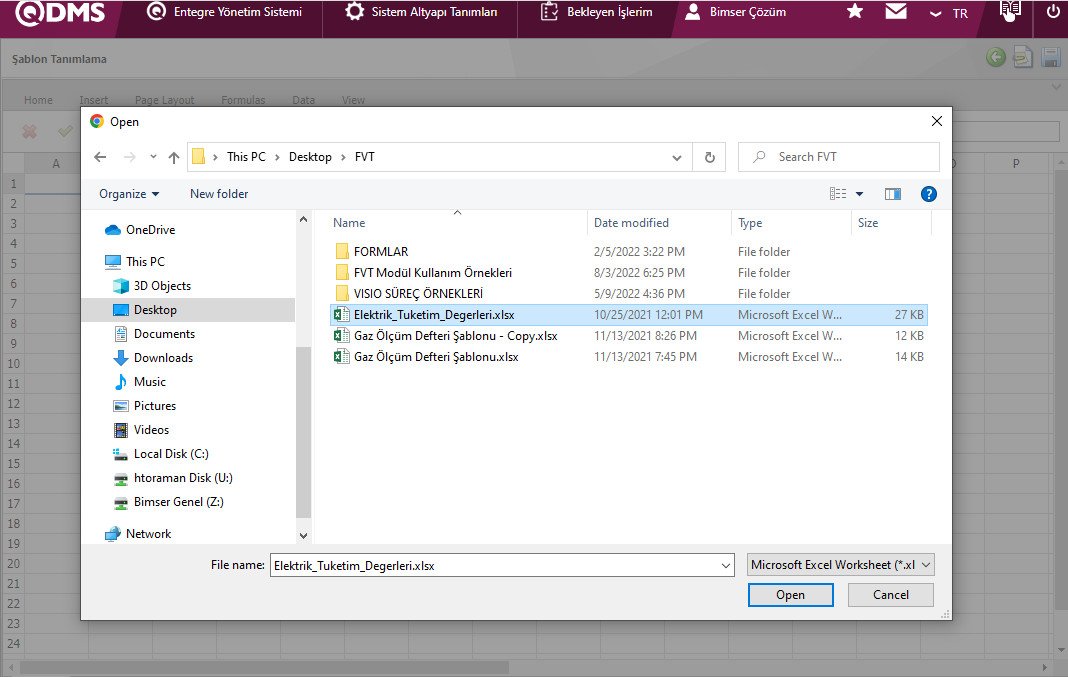Go up one folder with Up arrow

click(x=174, y=157)
